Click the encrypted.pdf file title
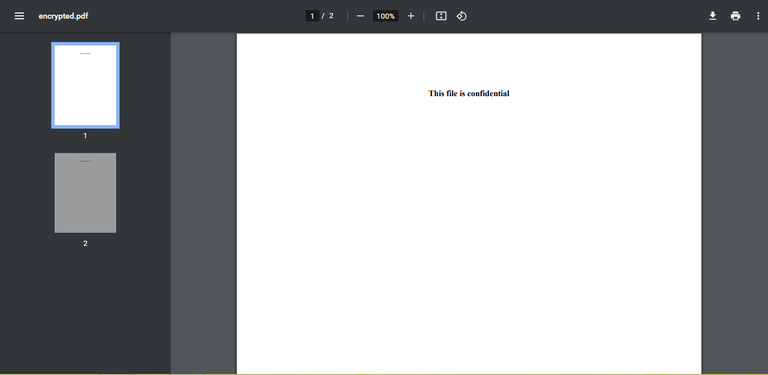Viewport: 768px width, 375px height. coord(63,16)
